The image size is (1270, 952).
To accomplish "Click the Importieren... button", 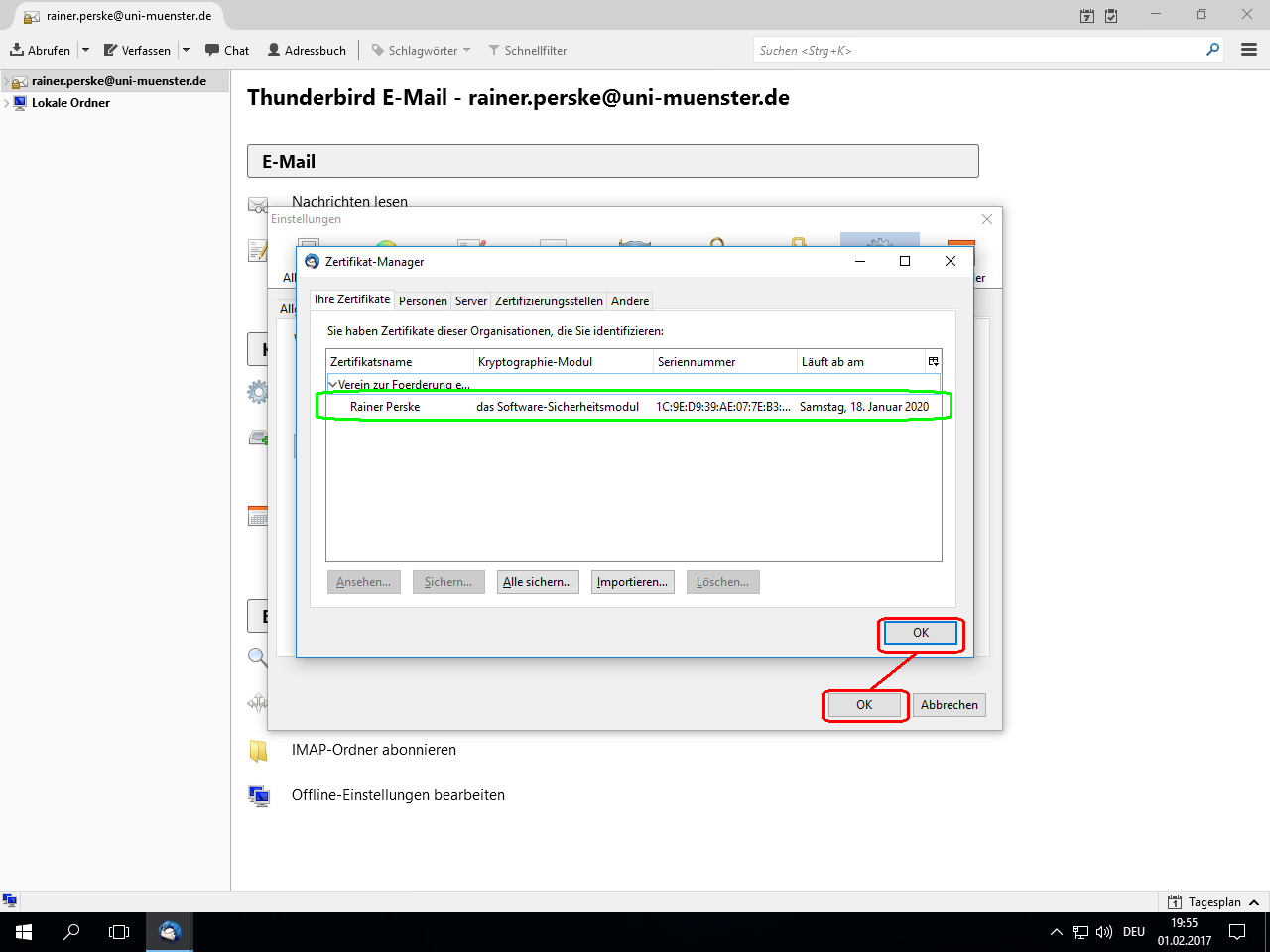I will (x=632, y=582).
